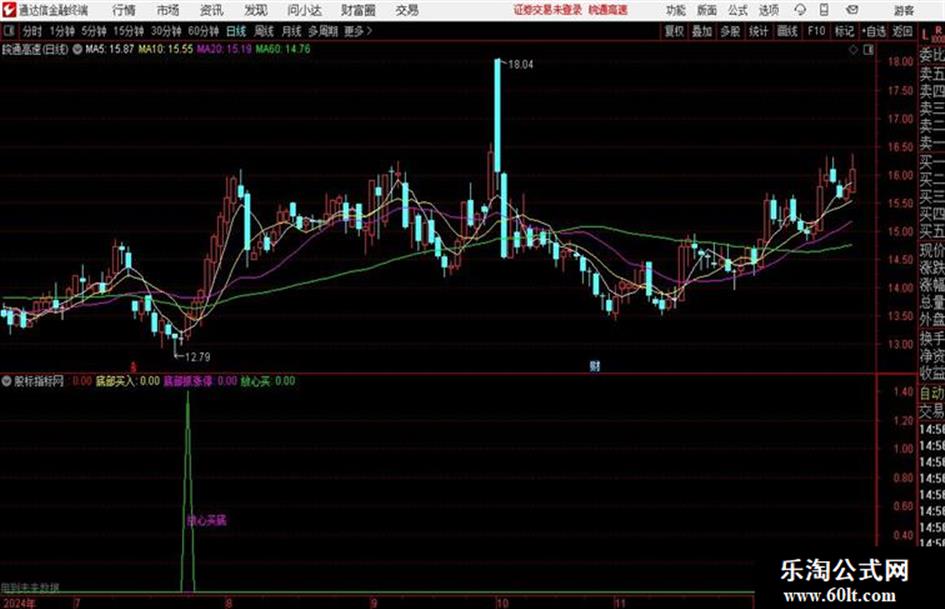This screenshot has width=945, height=609.
Task: Switch to the 5分钟 period tab
Action: (94, 31)
